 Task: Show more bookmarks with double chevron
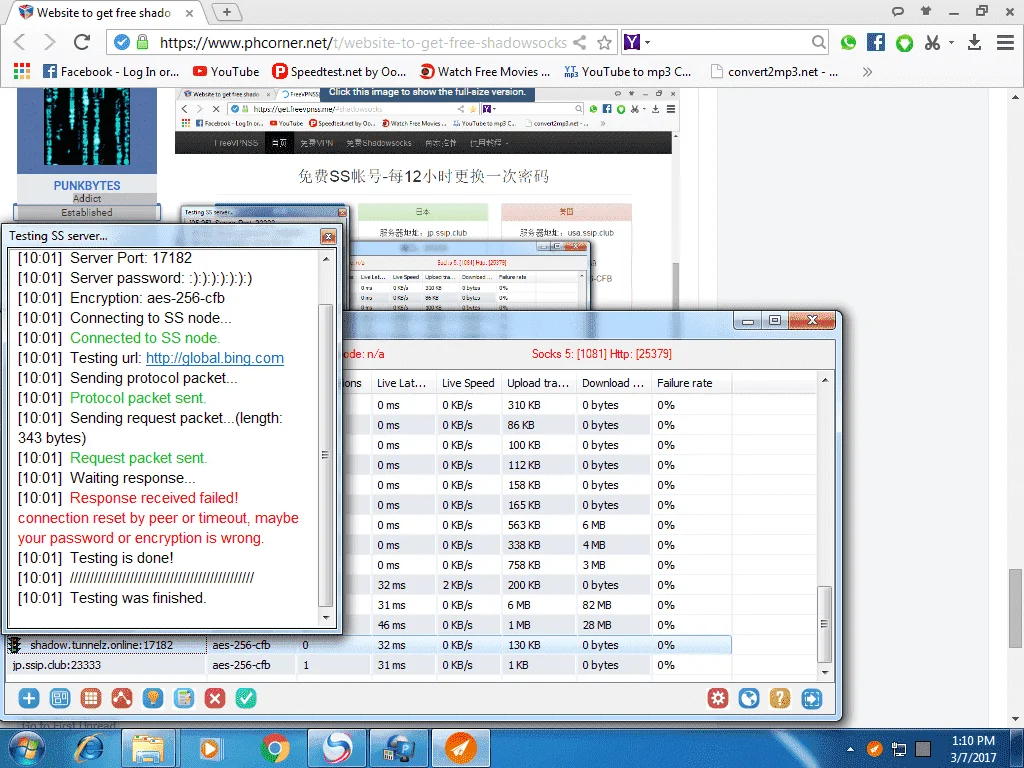(867, 72)
